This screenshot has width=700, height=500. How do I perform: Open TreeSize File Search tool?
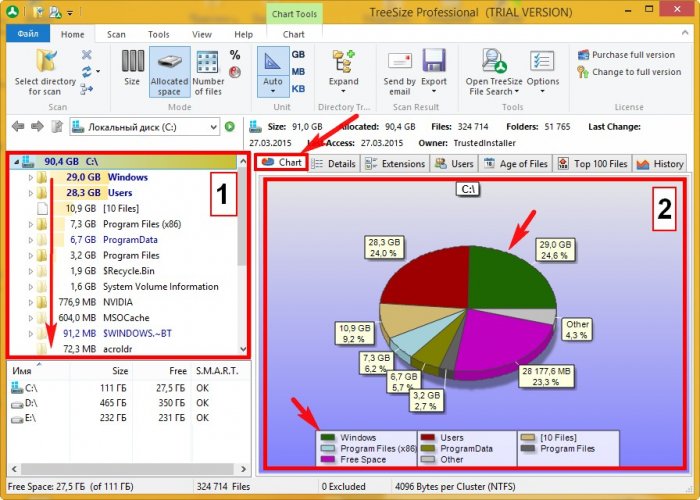(x=492, y=62)
